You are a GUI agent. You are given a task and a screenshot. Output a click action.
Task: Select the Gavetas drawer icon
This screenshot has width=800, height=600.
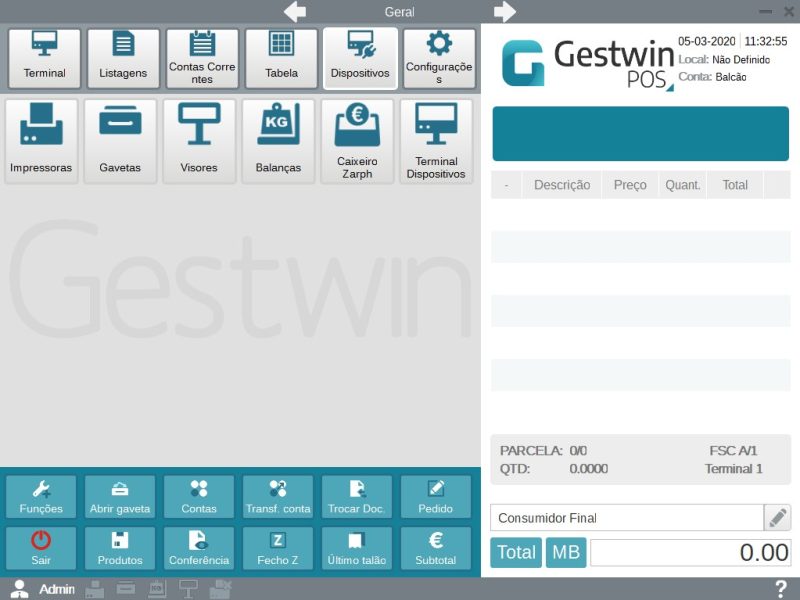tap(120, 141)
